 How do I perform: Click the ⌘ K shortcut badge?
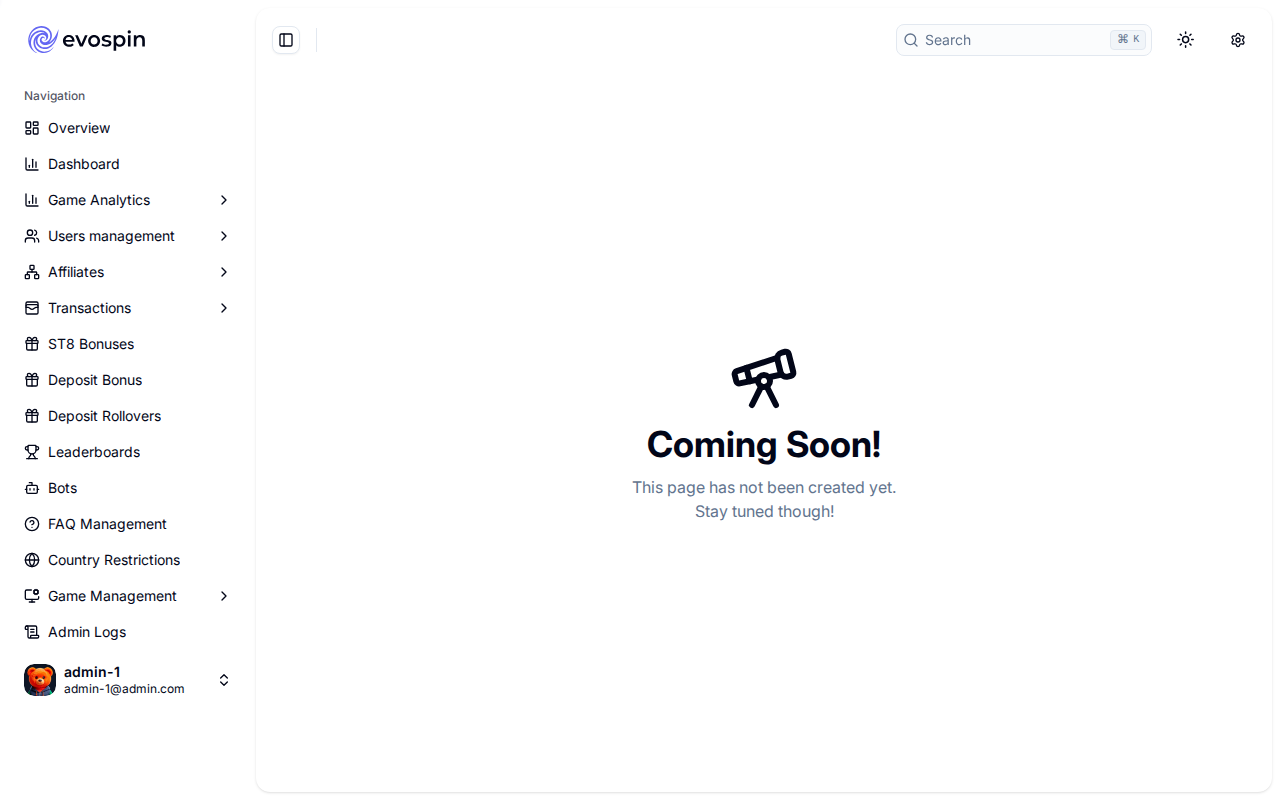[1128, 40]
